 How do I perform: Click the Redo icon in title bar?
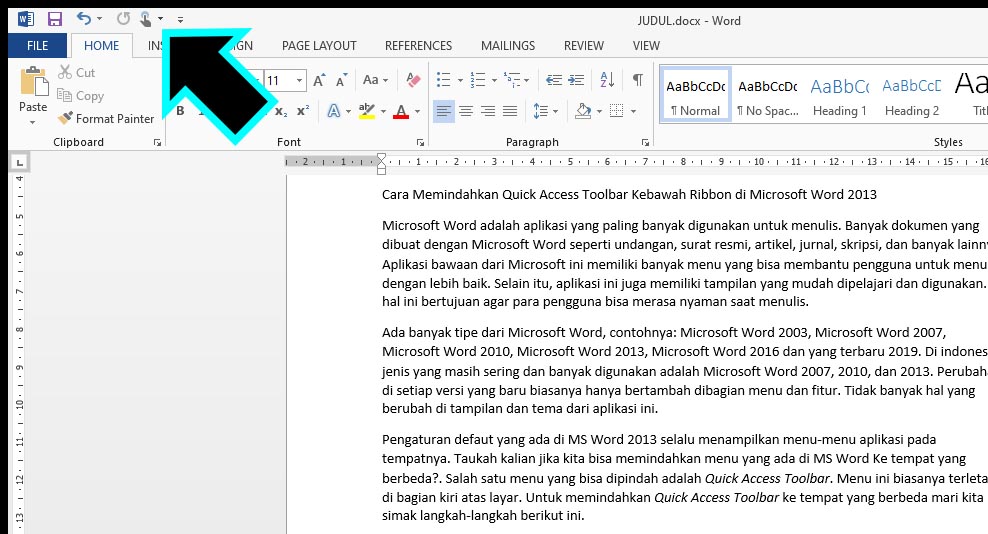124,18
